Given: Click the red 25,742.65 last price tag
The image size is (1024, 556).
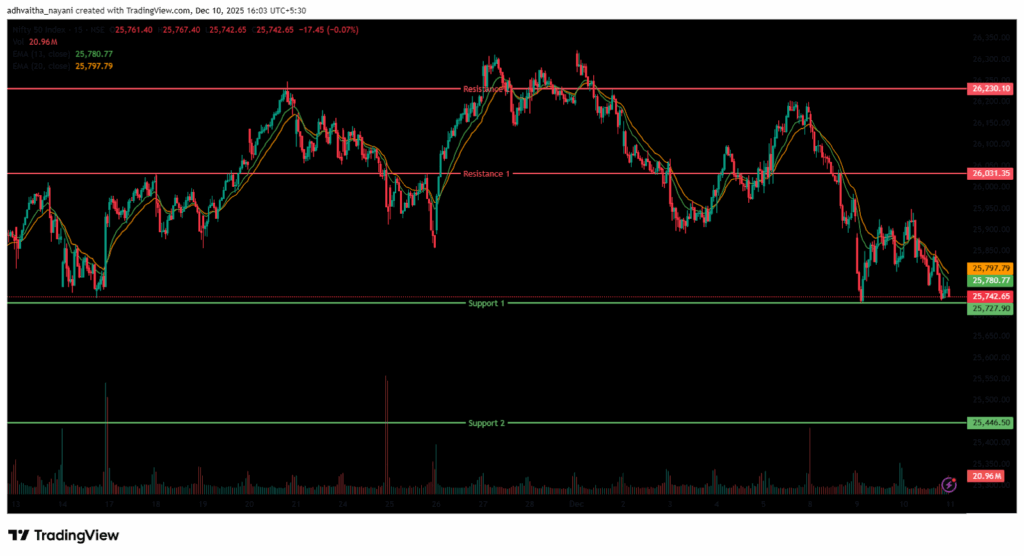Looking at the screenshot, I should [x=991, y=297].
